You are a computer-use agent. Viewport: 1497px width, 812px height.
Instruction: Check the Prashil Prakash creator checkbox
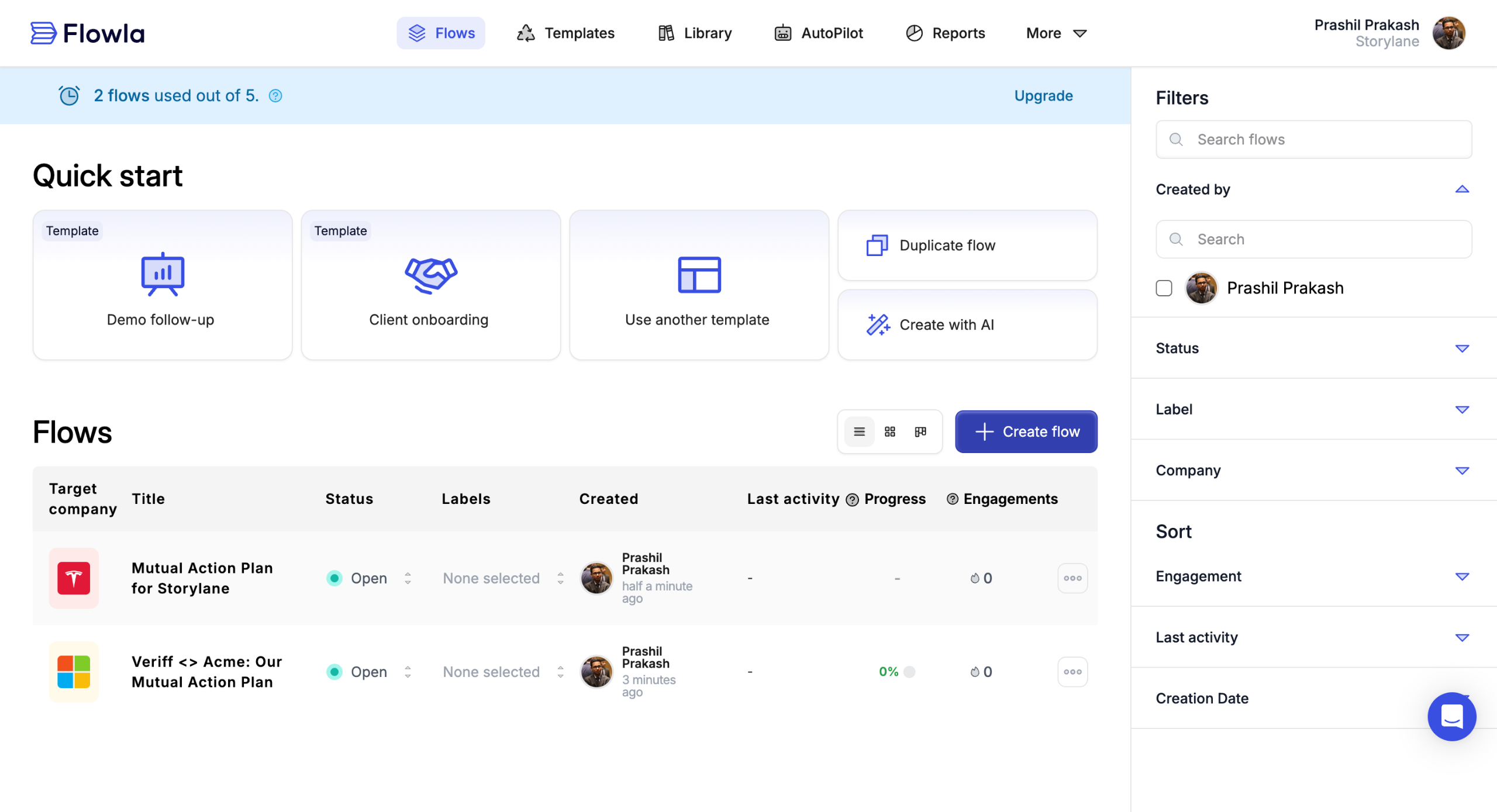click(1164, 288)
